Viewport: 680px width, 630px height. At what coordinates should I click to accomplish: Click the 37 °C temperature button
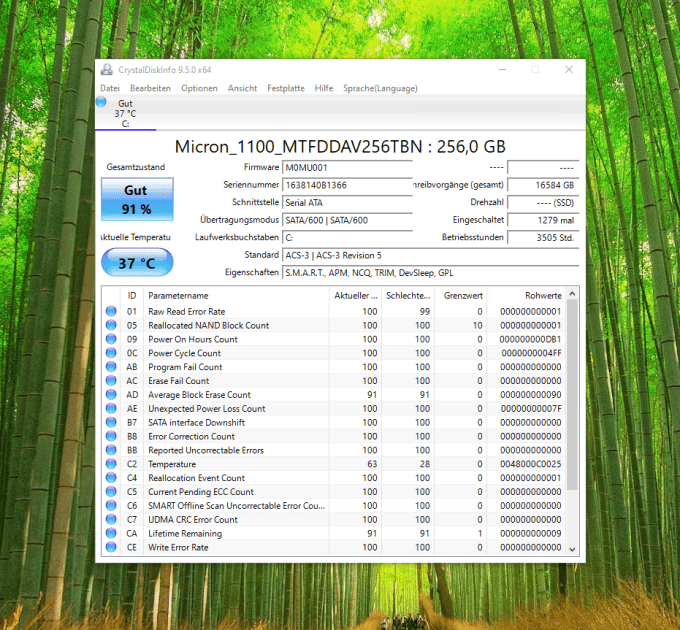point(137,263)
